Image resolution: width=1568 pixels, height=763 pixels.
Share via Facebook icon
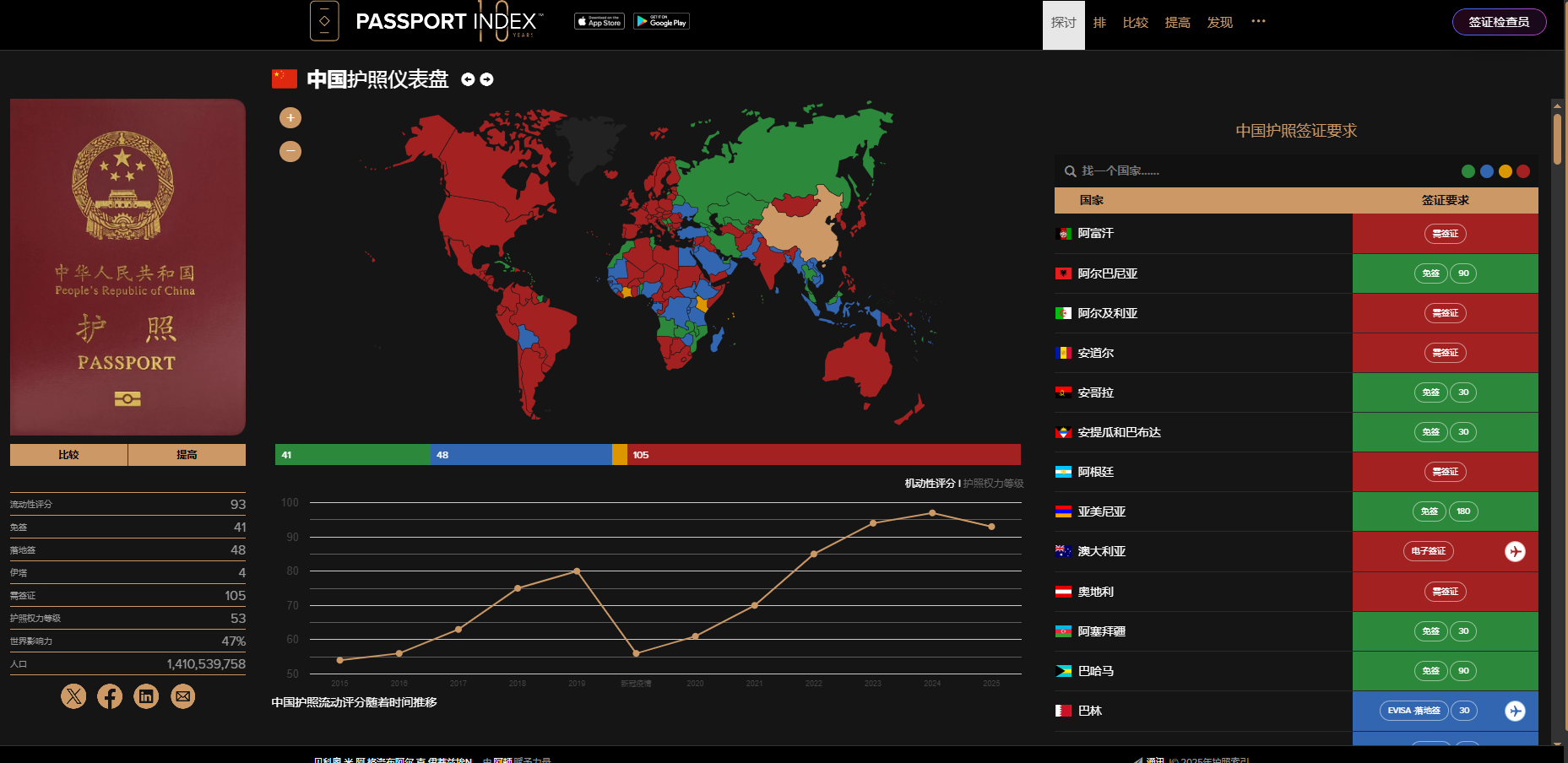110,696
